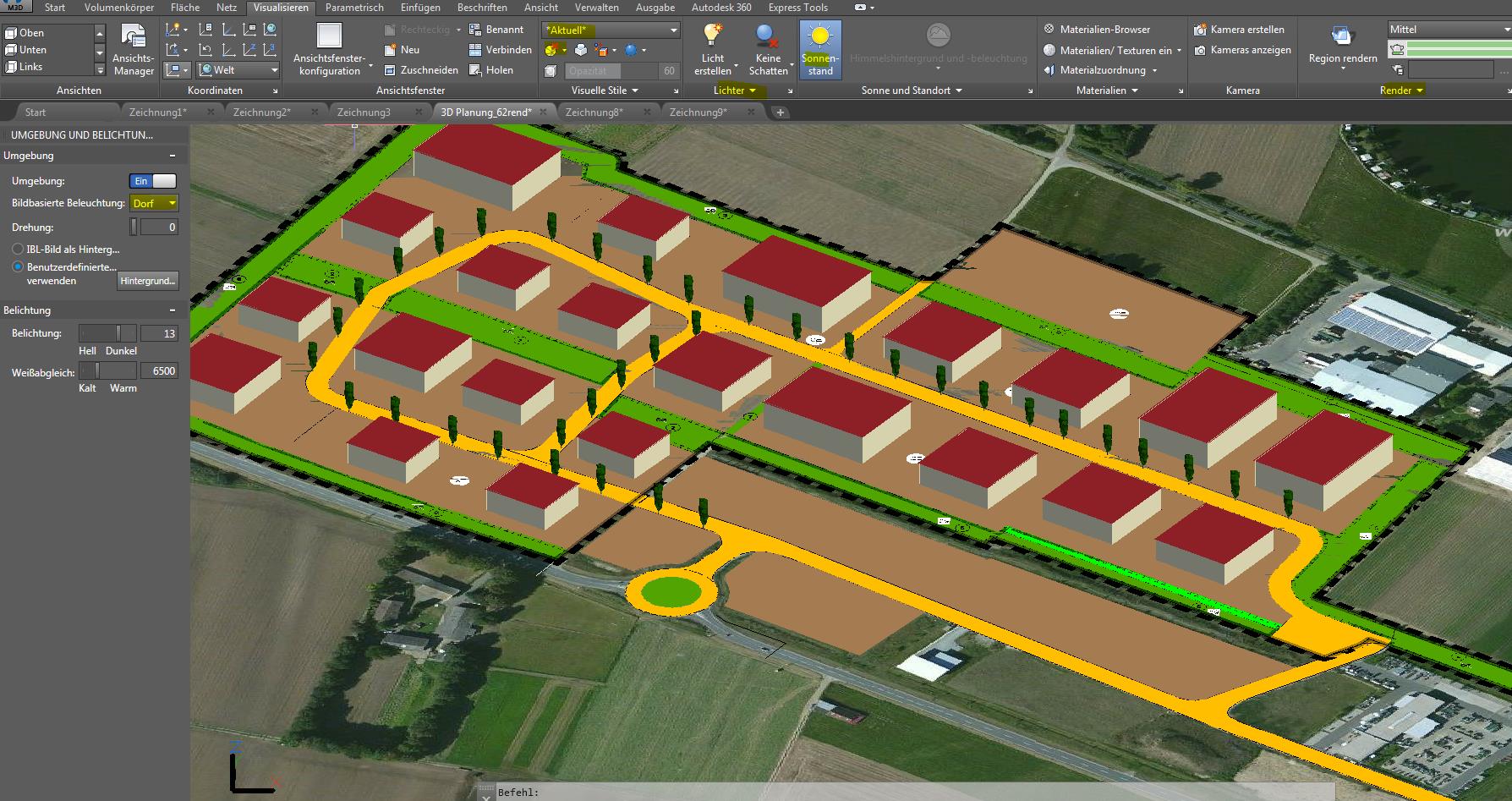
Task: Open the Einfügen ribbon tab
Action: 420,8
